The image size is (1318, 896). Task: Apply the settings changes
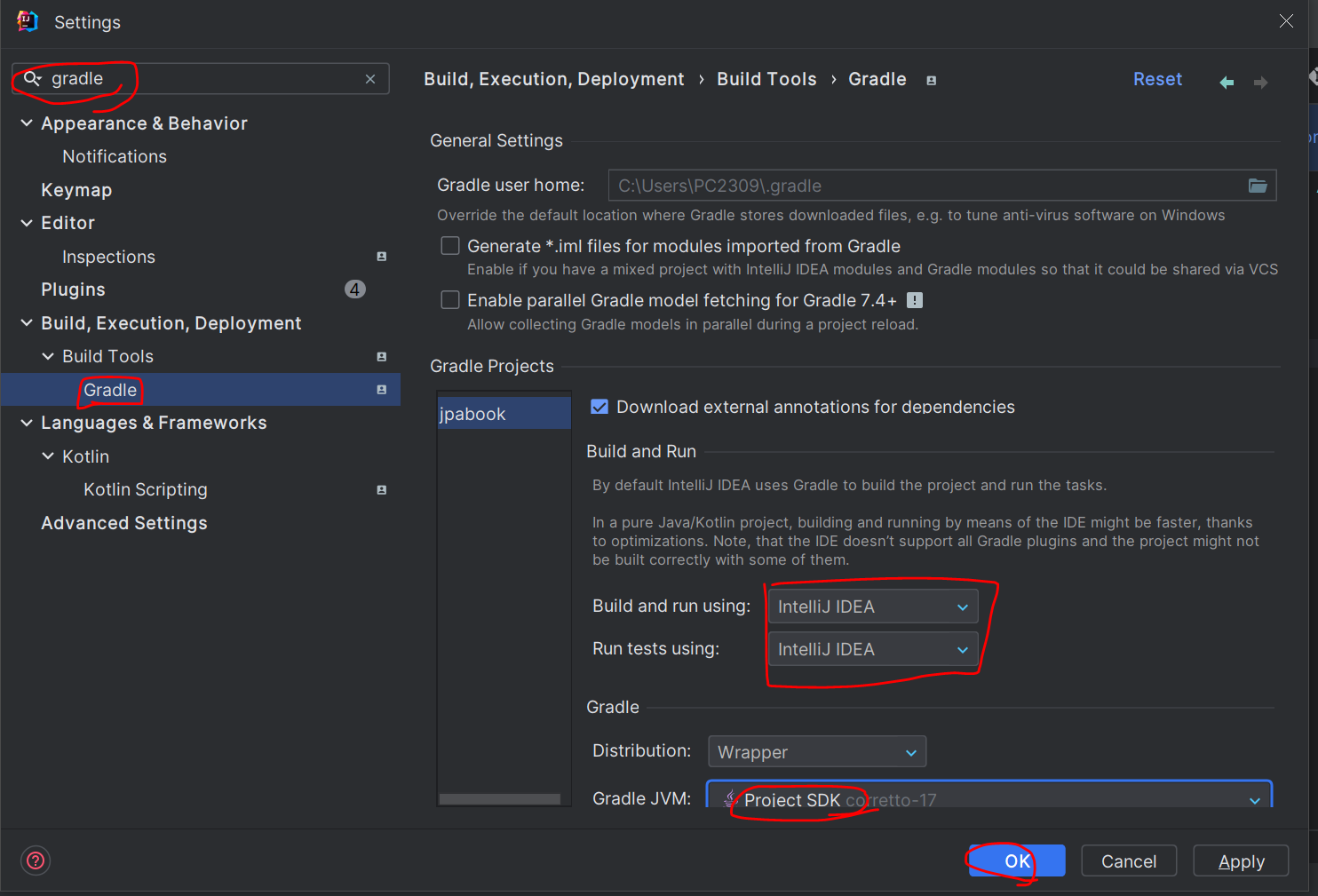tap(1241, 860)
